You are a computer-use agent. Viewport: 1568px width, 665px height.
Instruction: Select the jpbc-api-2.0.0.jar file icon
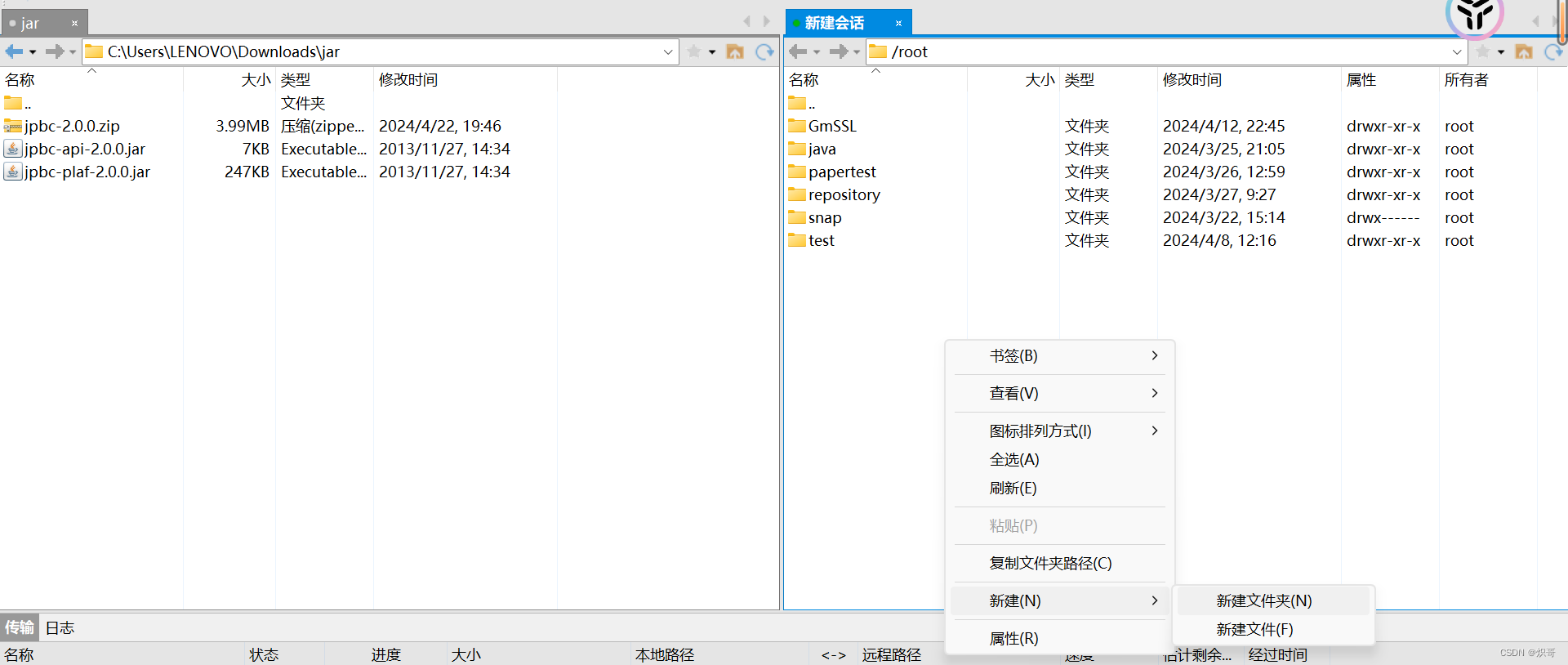(13, 149)
